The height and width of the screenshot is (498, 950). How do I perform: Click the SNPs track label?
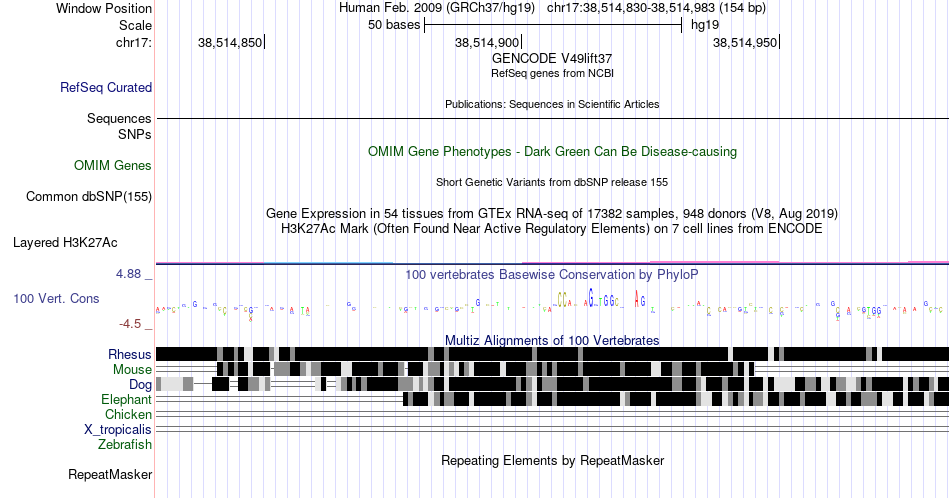pyautogui.click(x=135, y=134)
